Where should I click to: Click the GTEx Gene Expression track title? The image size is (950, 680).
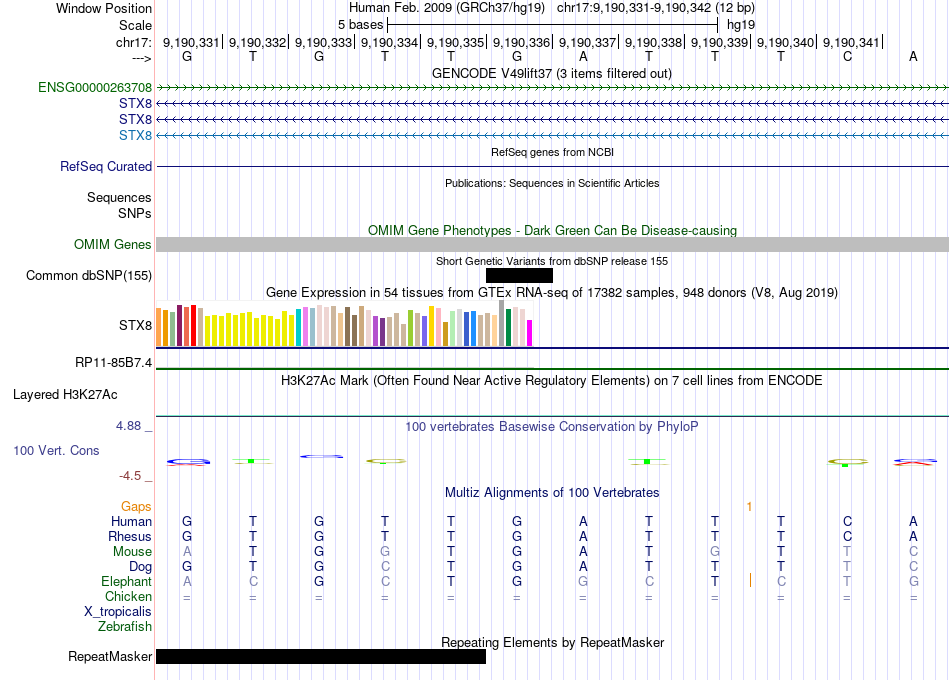point(552,293)
